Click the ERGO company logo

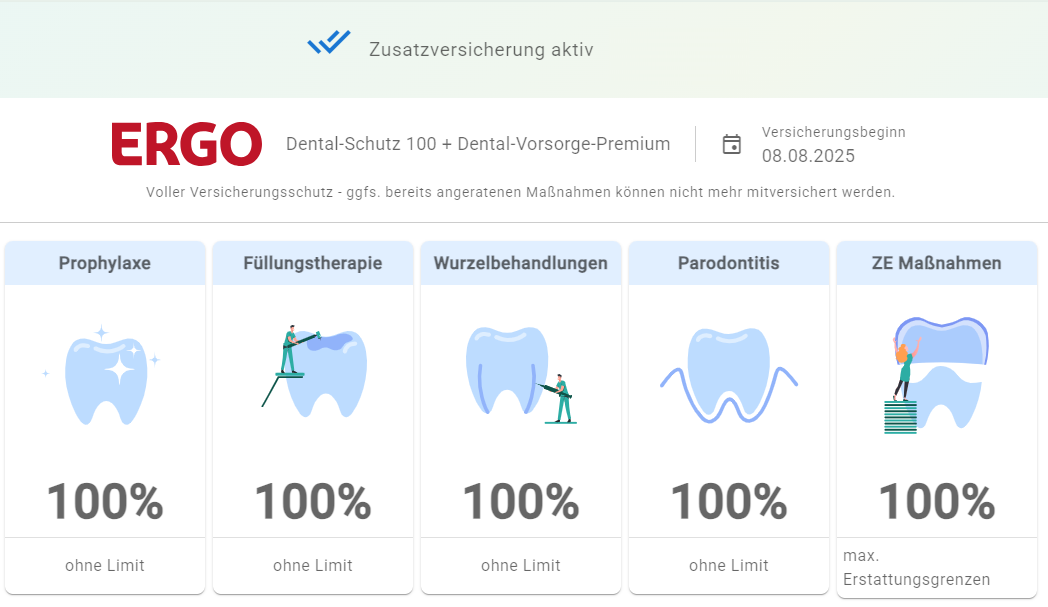click(186, 143)
